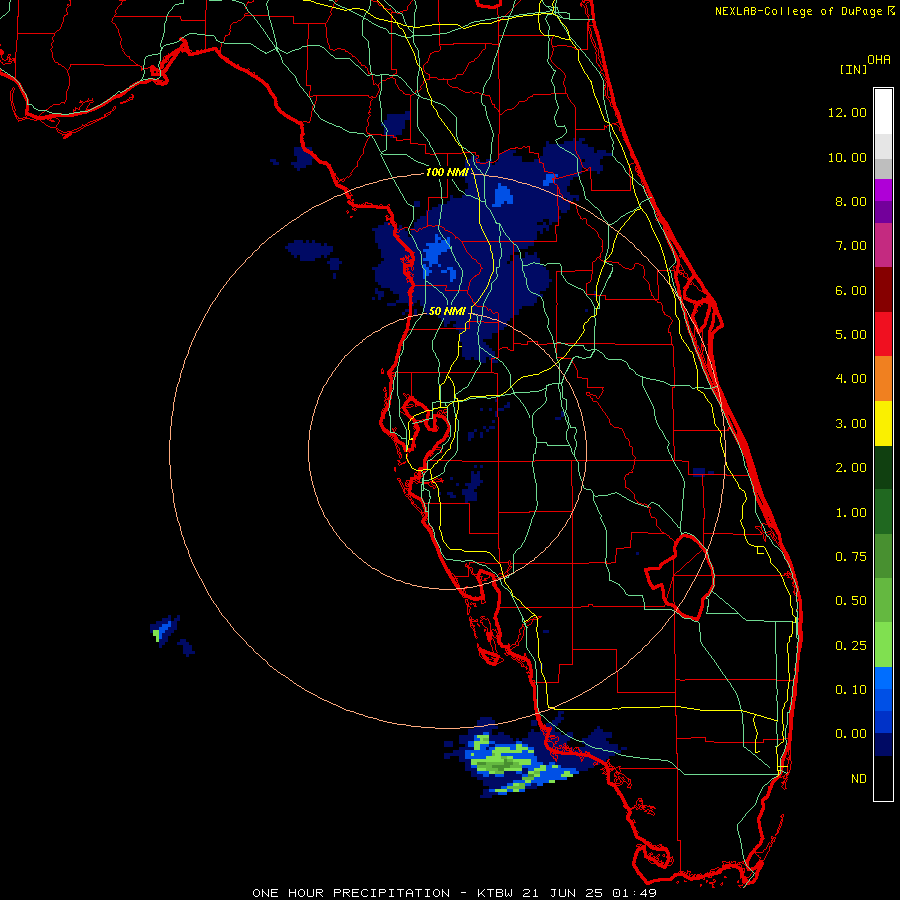Click the bright red 5.00 color swatch

point(883,334)
